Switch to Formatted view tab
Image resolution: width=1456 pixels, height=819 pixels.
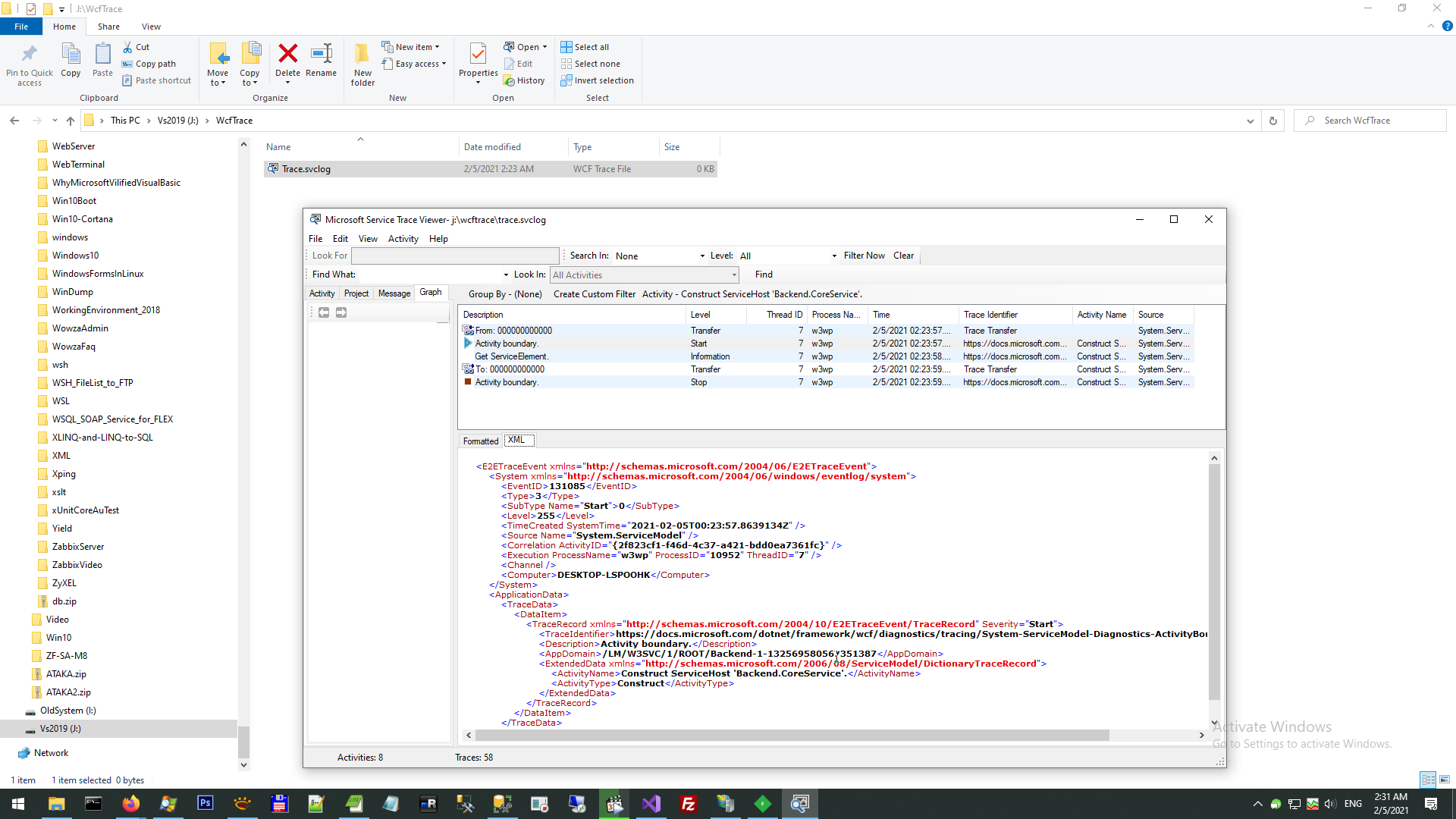(481, 441)
